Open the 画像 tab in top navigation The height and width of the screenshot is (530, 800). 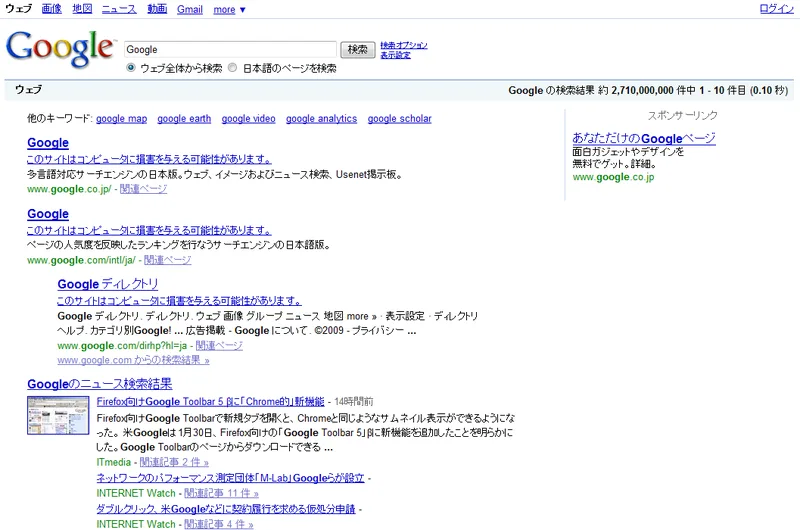coord(52,9)
